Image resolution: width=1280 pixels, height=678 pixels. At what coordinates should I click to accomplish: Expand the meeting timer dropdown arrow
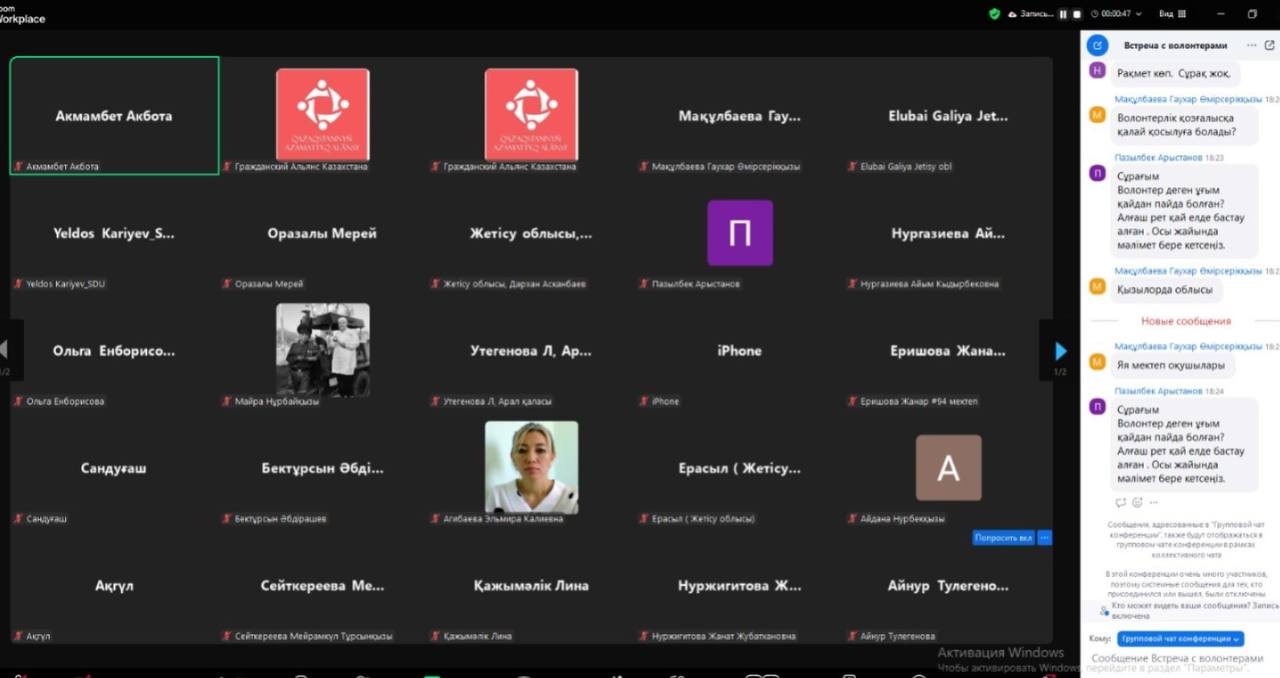click(x=1139, y=14)
